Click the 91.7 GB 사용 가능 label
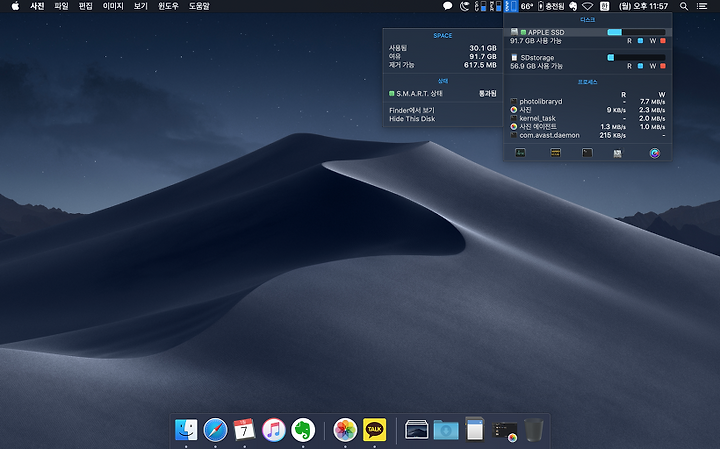This screenshot has width=720, height=449. [x=536, y=41]
